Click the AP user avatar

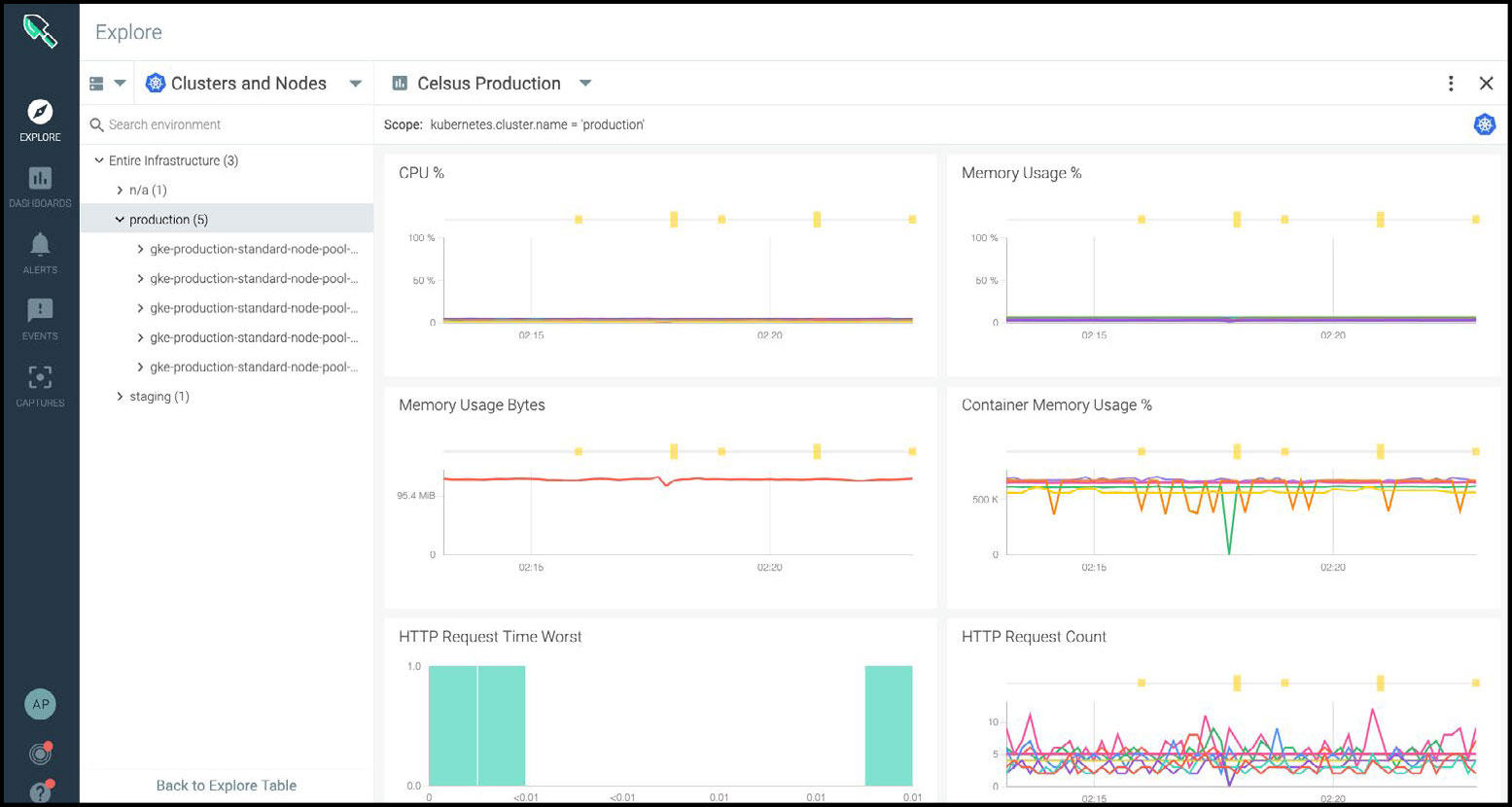(x=40, y=705)
